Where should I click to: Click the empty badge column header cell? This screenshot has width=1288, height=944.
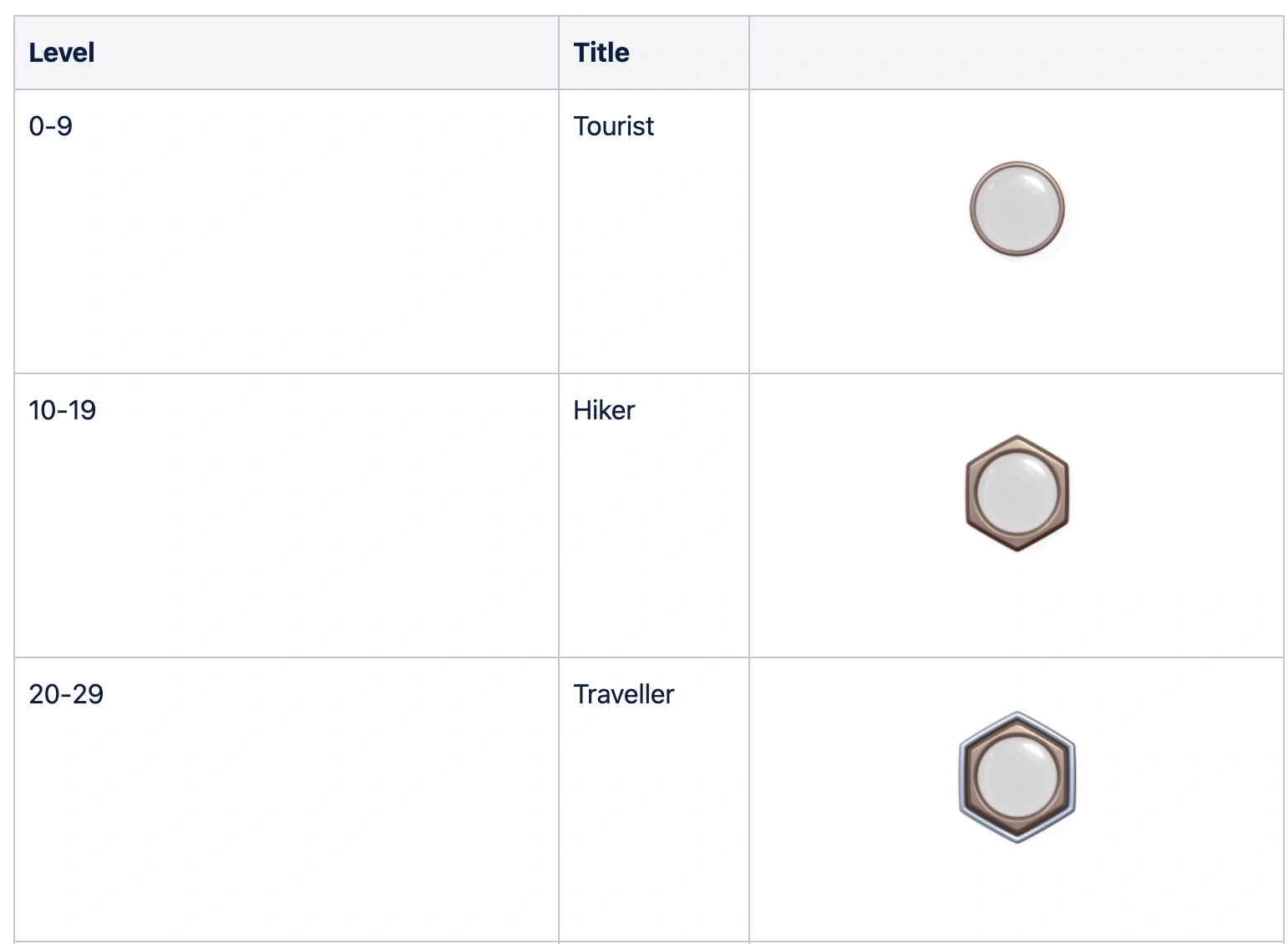[x=1016, y=53]
